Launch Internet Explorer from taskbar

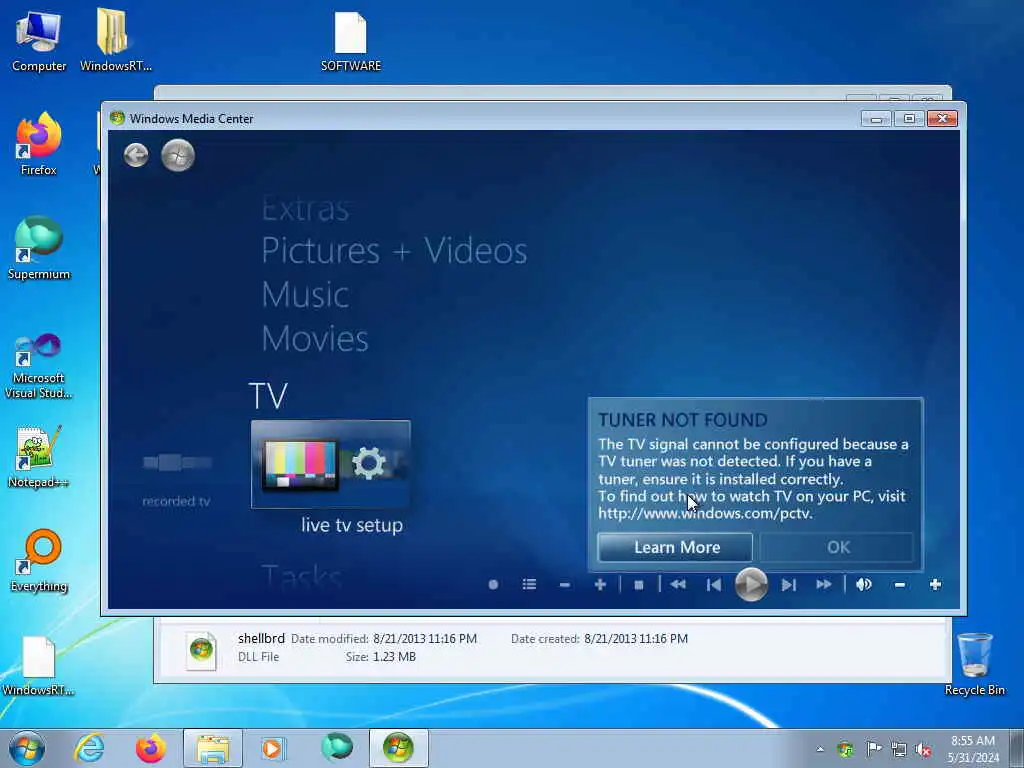[x=89, y=748]
